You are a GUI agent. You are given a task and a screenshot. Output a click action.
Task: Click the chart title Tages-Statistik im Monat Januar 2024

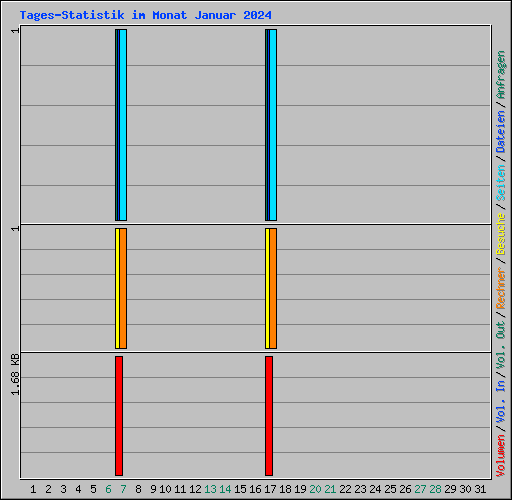[146, 15]
